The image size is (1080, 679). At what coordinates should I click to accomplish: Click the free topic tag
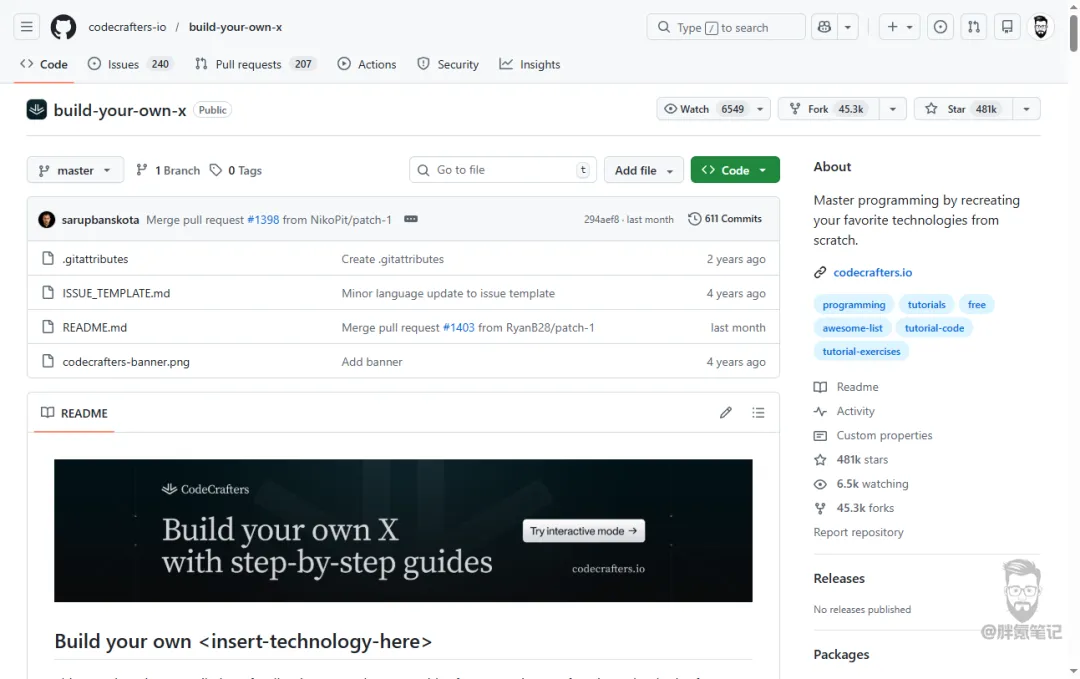tap(977, 304)
